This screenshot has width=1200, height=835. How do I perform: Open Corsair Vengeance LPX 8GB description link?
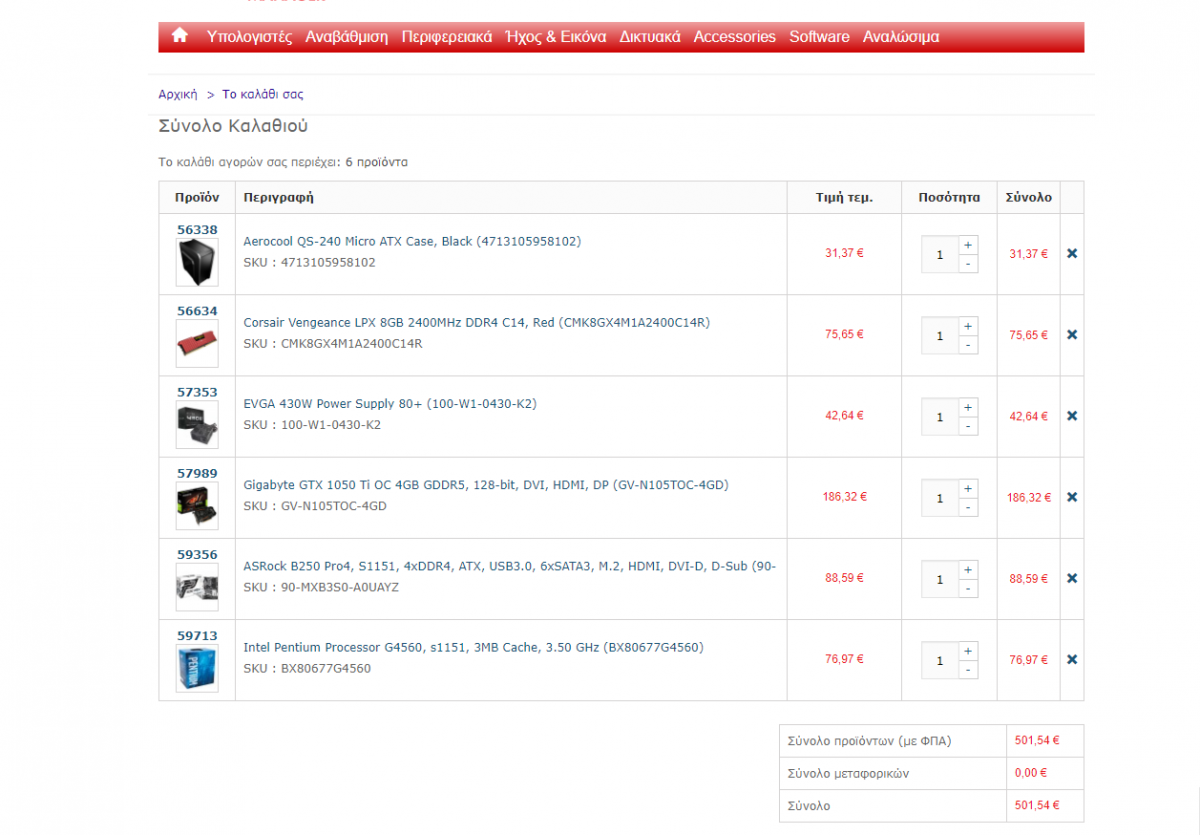click(477, 322)
